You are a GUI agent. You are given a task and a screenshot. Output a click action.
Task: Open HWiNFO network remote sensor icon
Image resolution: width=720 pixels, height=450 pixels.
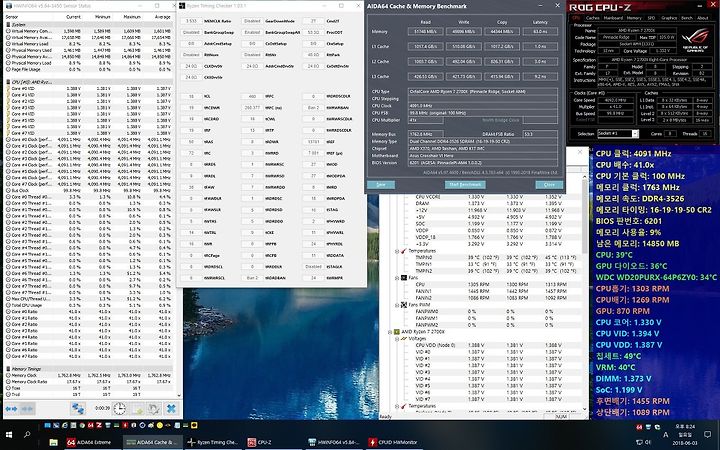[x=78, y=408]
